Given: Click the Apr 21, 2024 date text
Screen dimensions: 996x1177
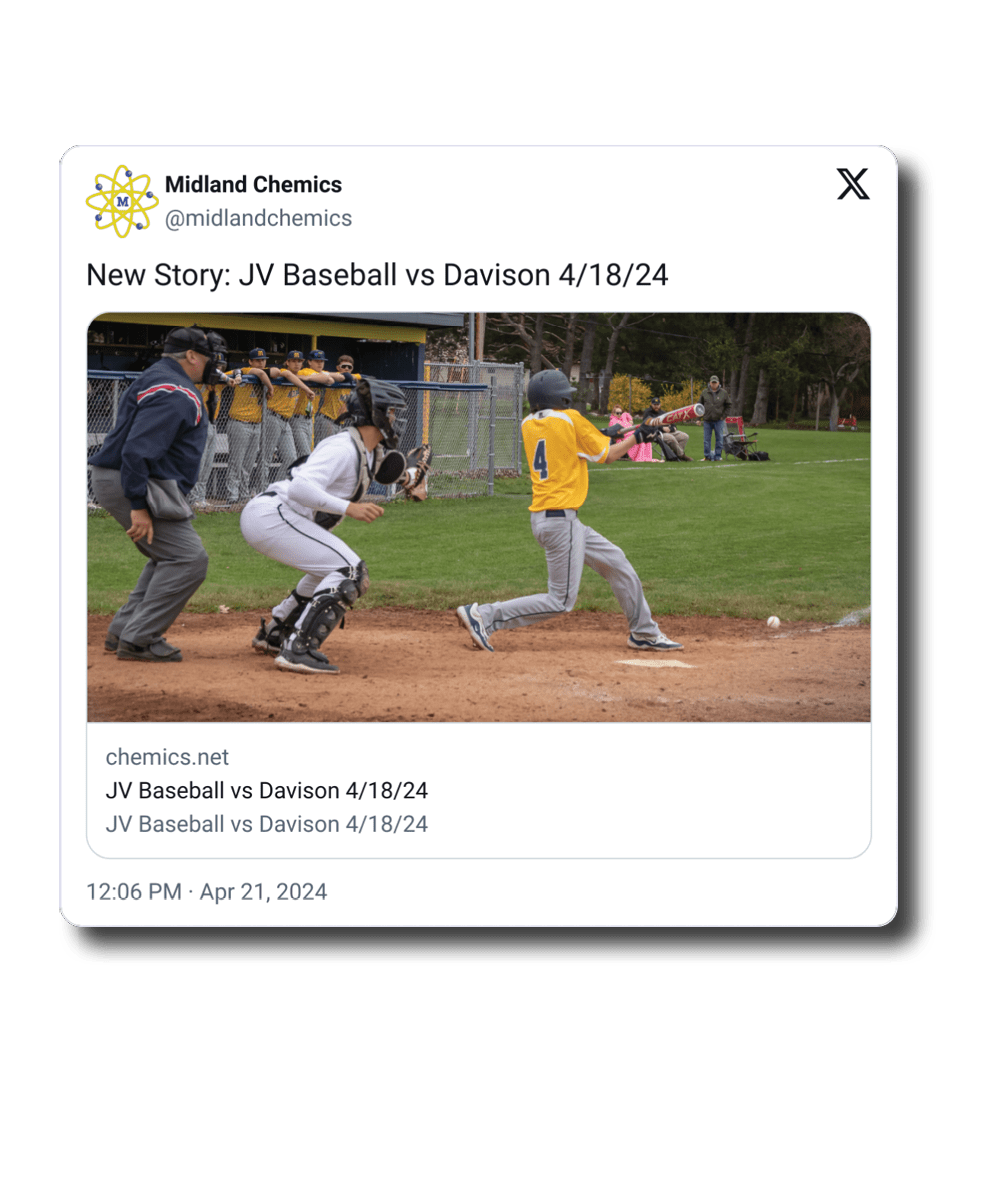Looking at the screenshot, I should pyautogui.click(x=263, y=892).
